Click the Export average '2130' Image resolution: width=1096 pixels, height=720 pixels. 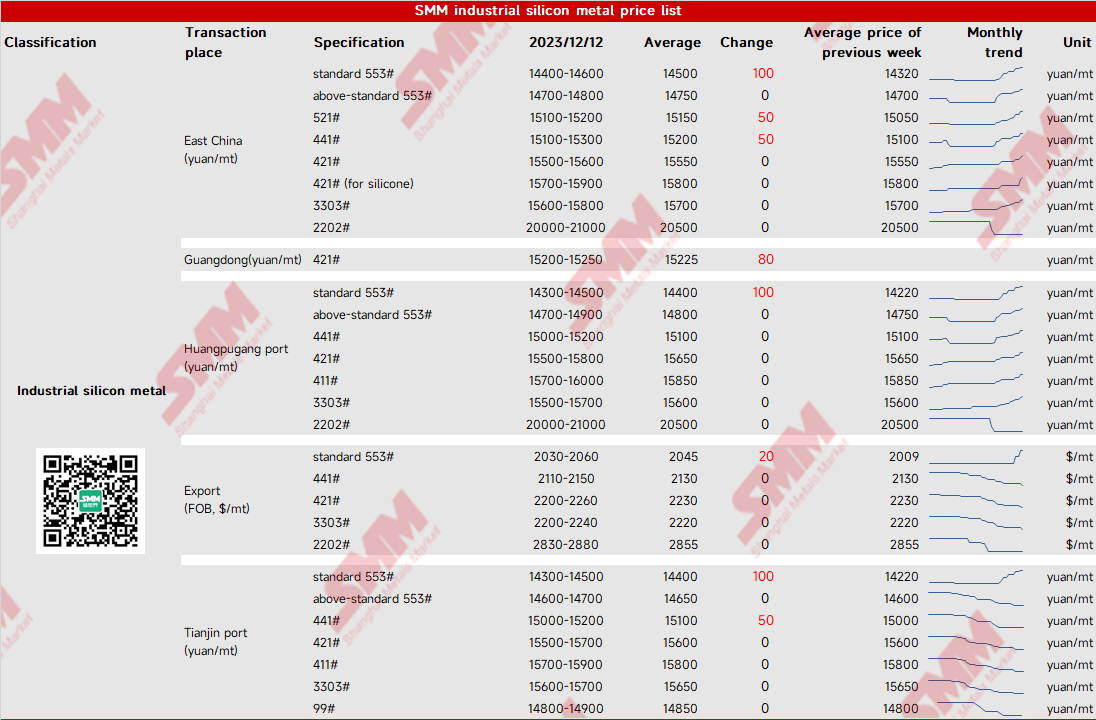pyautogui.click(x=683, y=478)
